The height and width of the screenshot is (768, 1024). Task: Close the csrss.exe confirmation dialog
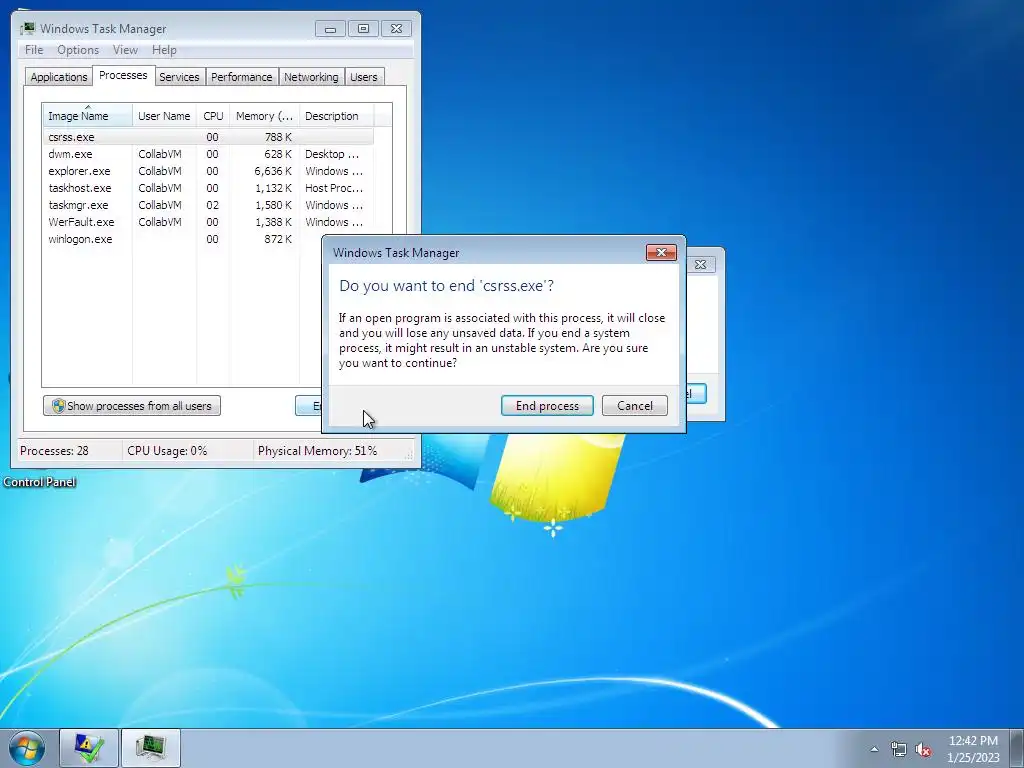(x=661, y=253)
